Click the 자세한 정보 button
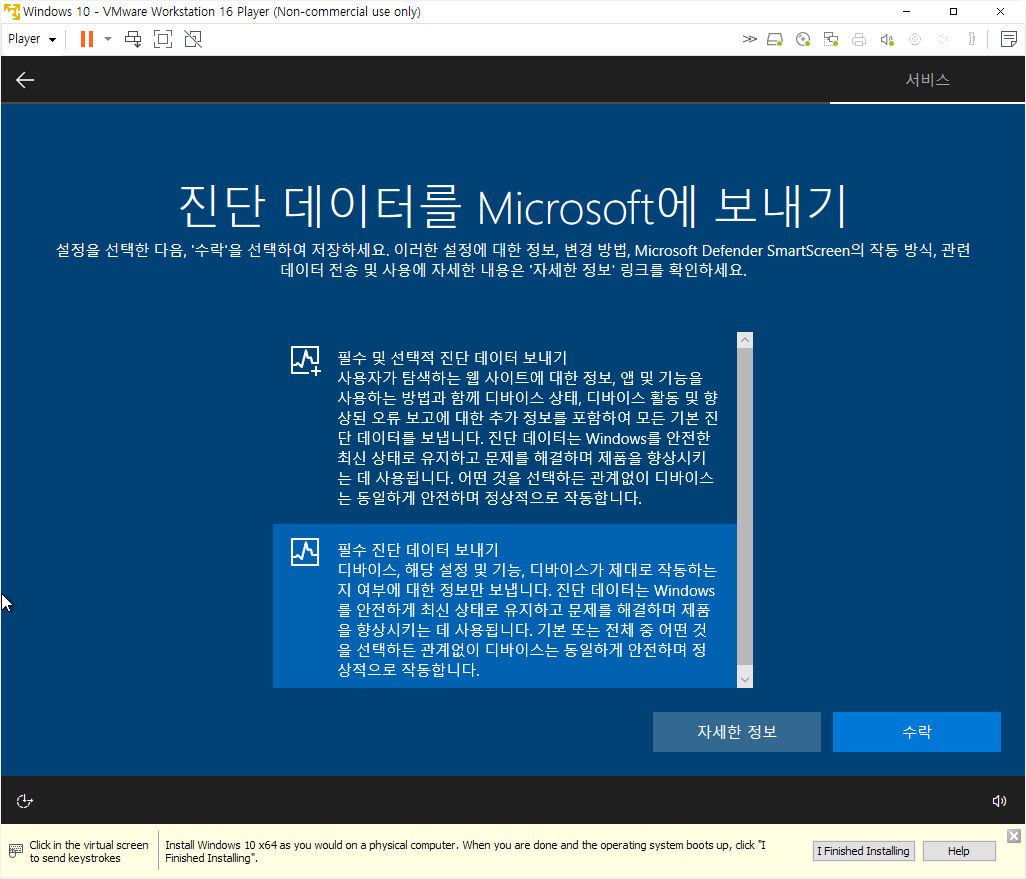 [737, 732]
